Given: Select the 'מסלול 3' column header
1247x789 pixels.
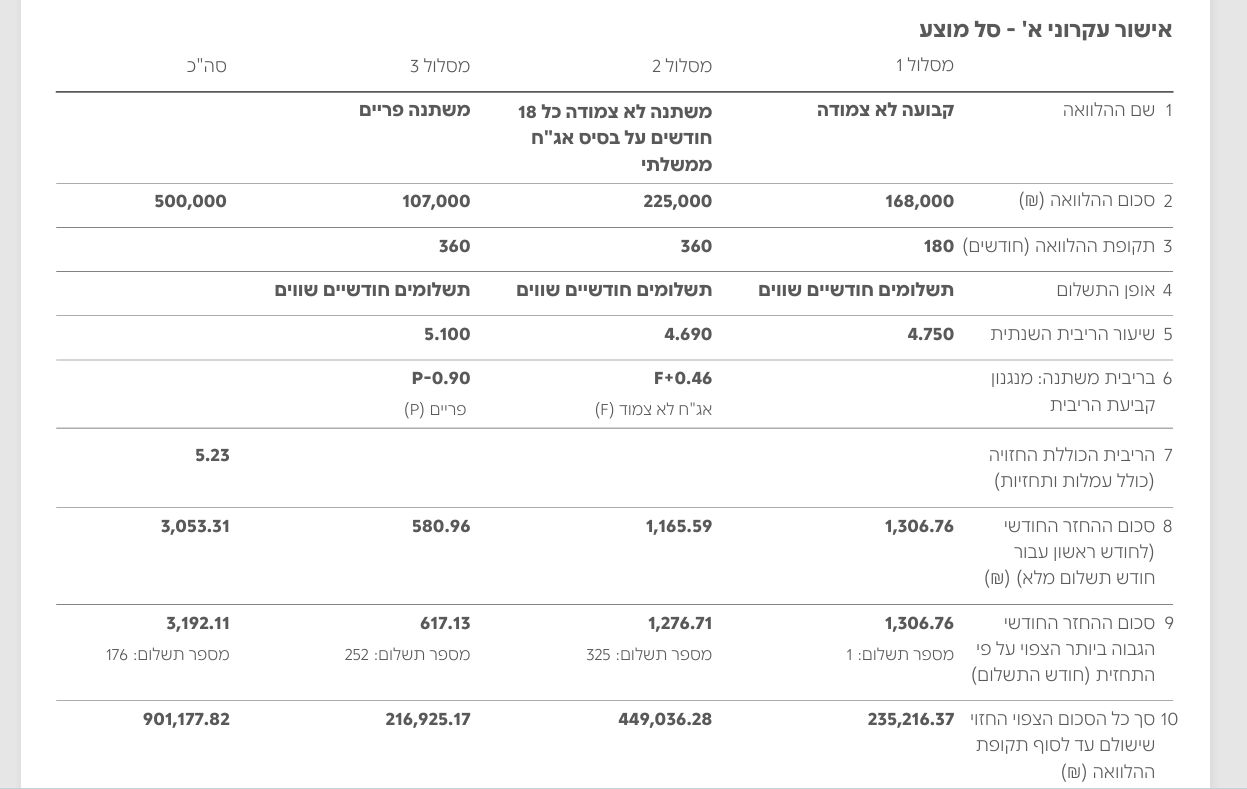Looking at the screenshot, I should click(x=440, y=67).
